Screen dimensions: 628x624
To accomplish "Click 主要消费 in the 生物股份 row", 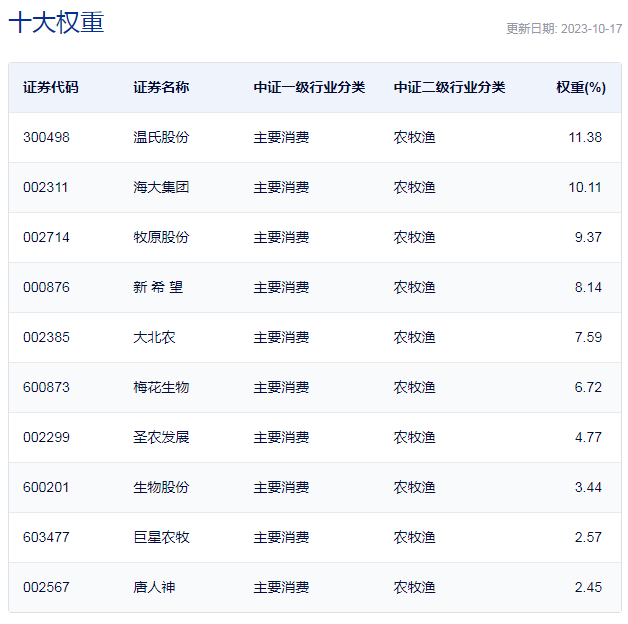I will point(281,487).
